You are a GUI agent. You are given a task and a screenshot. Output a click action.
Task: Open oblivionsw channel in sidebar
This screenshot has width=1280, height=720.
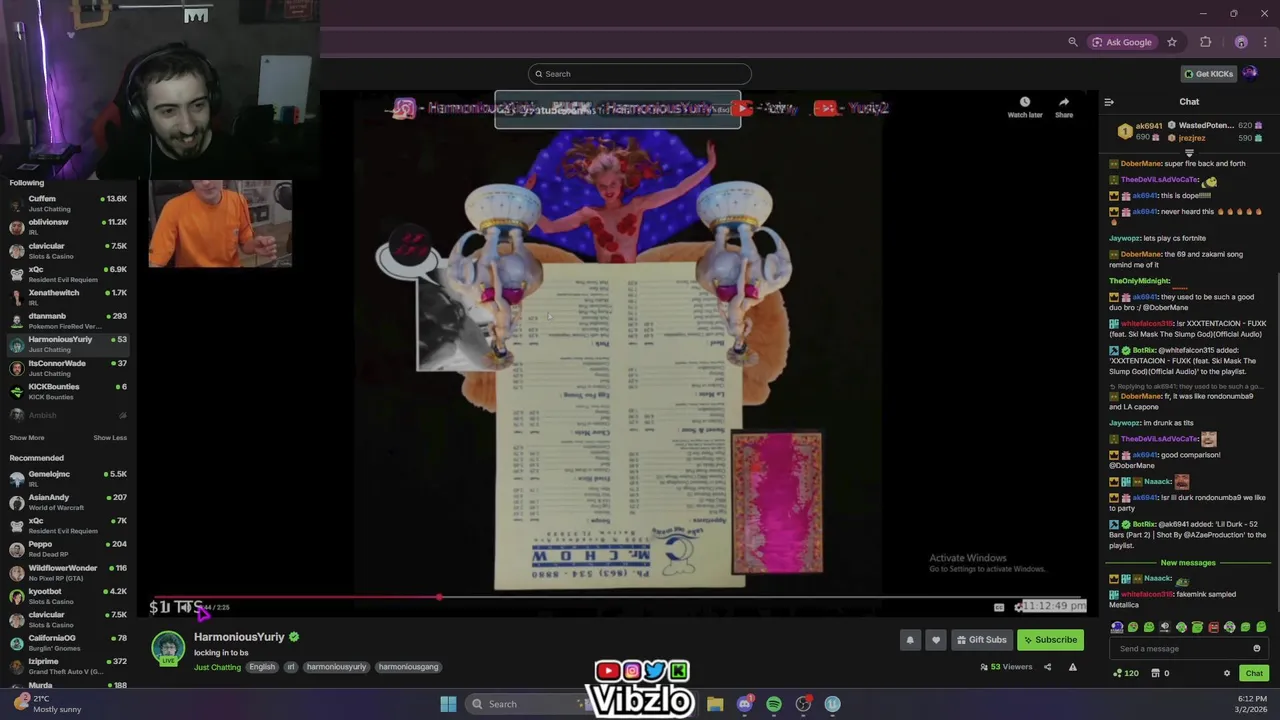pos(68,226)
